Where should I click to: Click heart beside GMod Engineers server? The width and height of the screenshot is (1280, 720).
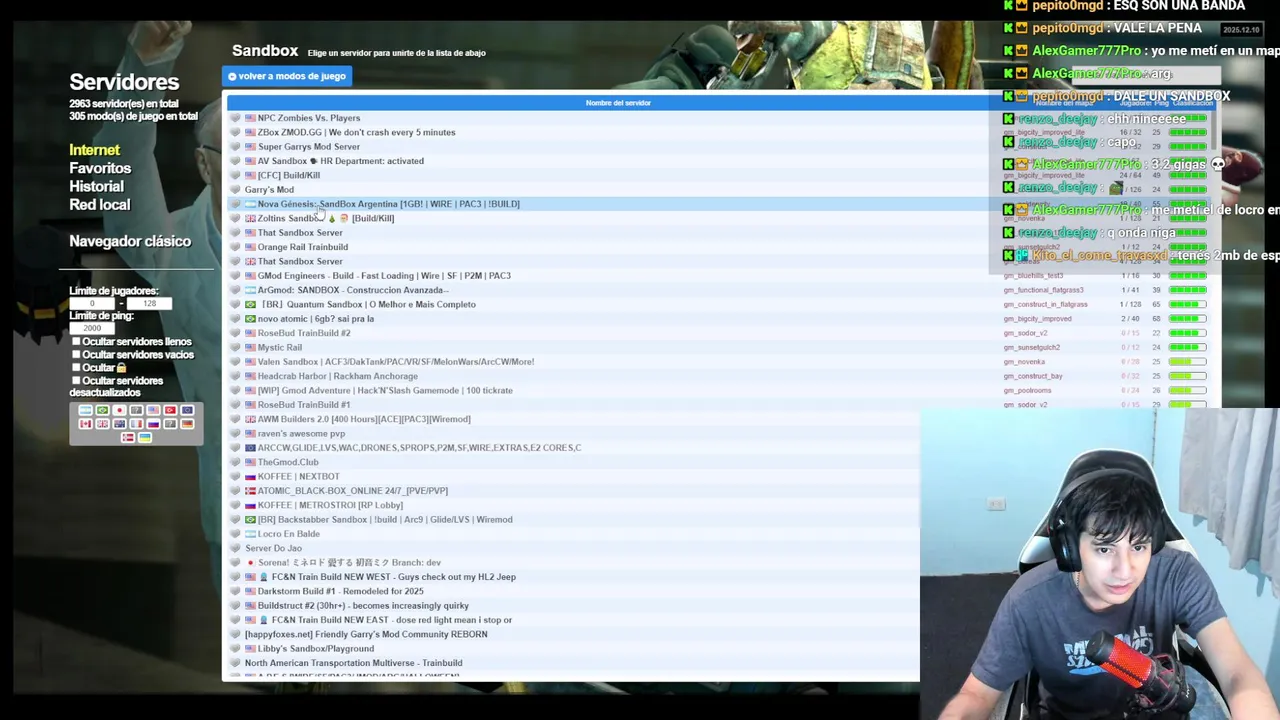click(236, 276)
